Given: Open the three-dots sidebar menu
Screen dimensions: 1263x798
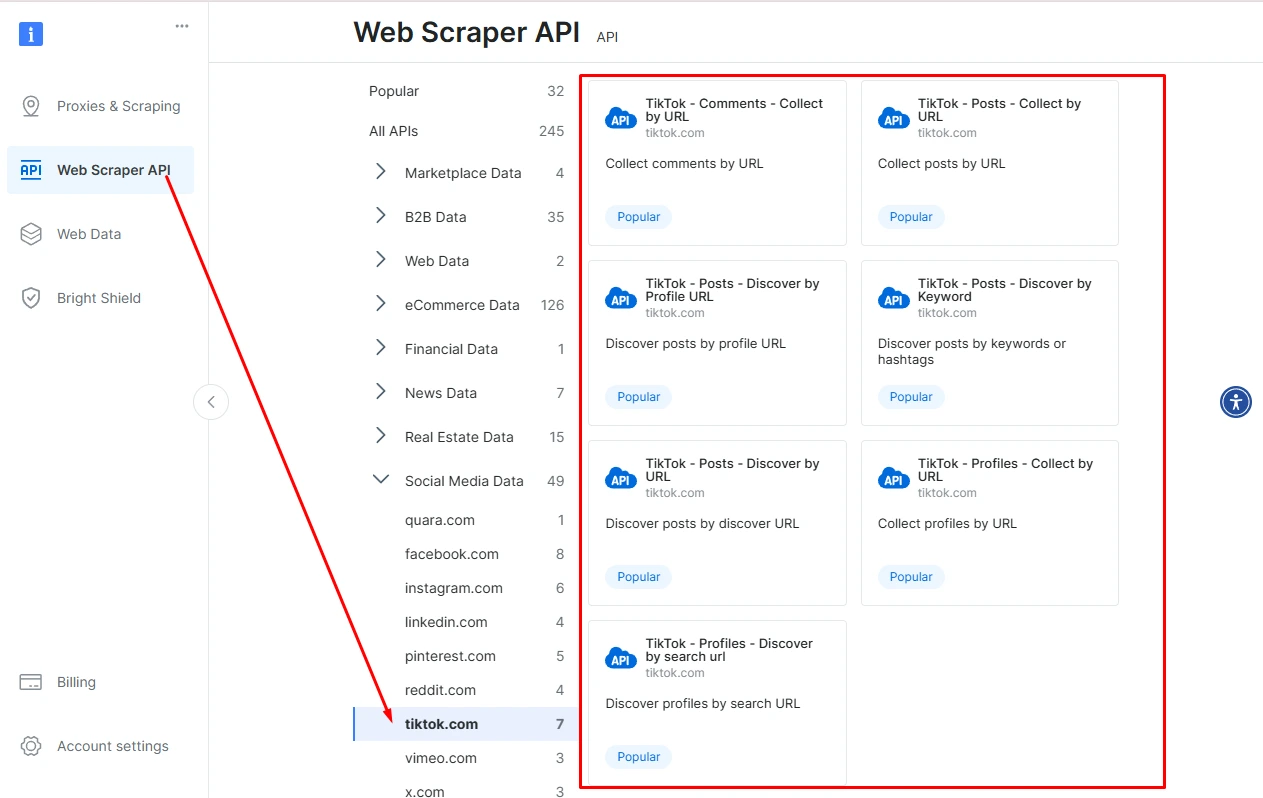Looking at the screenshot, I should pos(182,26).
